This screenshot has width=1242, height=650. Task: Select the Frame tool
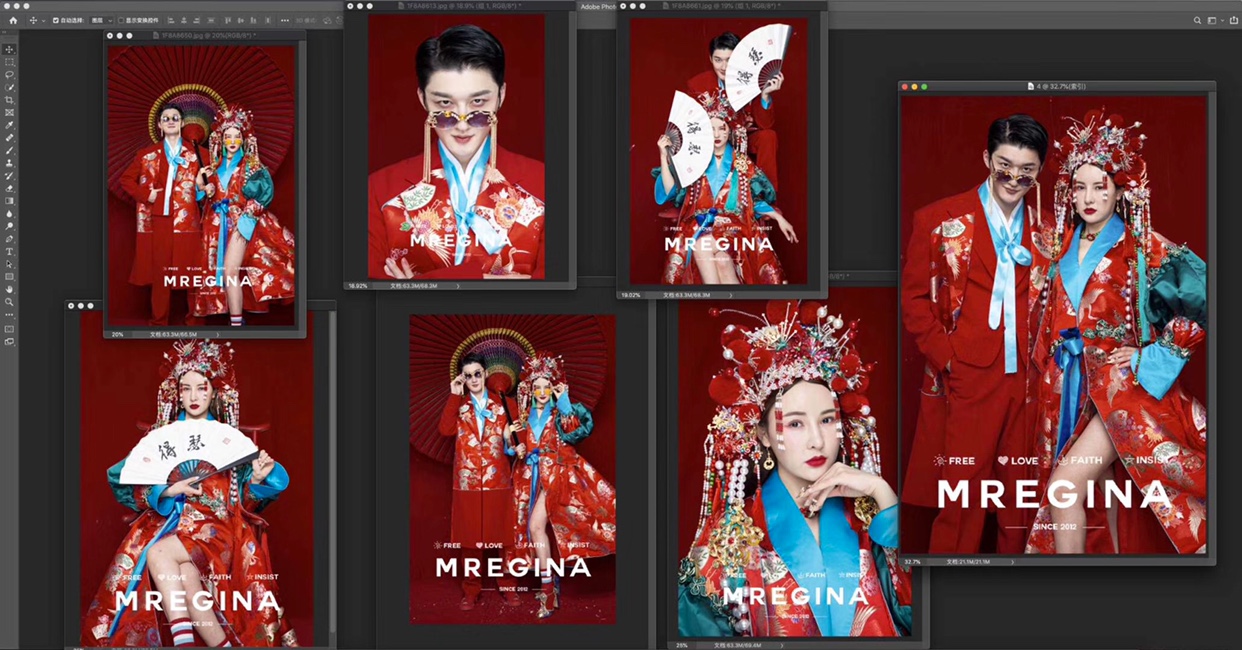click(x=9, y=112)
